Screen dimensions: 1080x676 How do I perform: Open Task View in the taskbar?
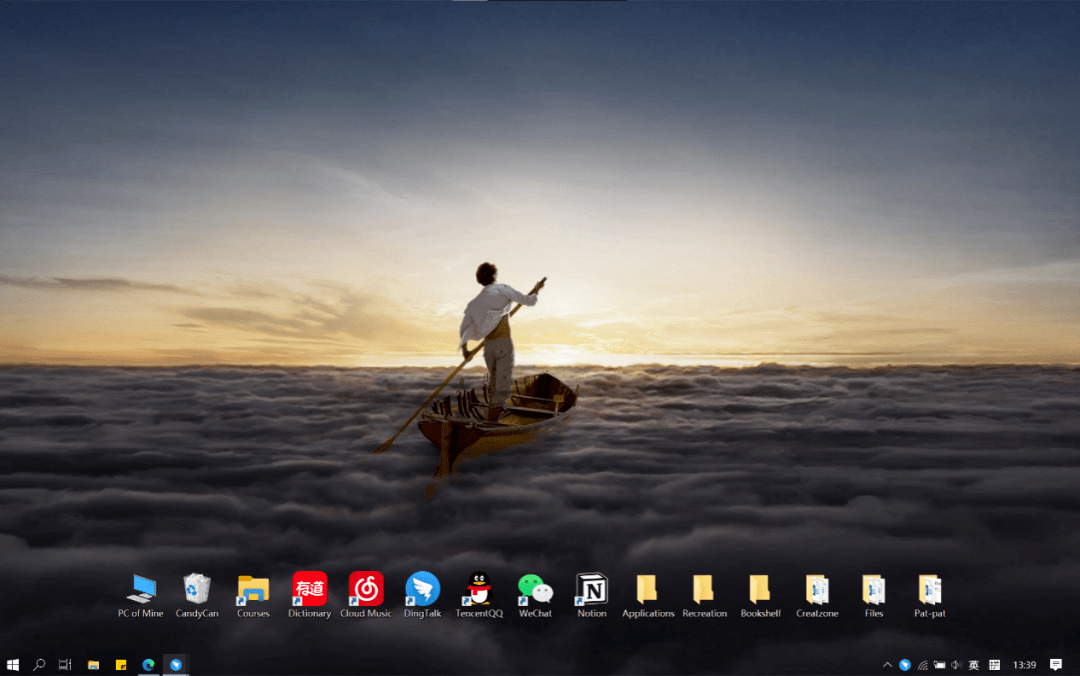click(66, 665)
